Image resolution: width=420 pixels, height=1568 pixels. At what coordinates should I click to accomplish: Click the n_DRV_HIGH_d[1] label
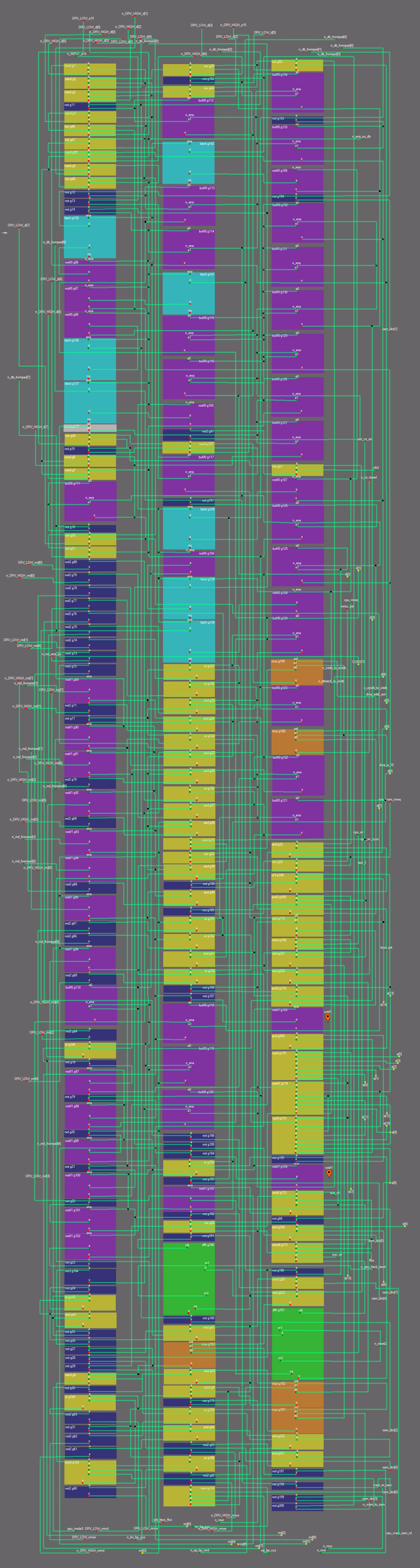(x=135, y=13)
